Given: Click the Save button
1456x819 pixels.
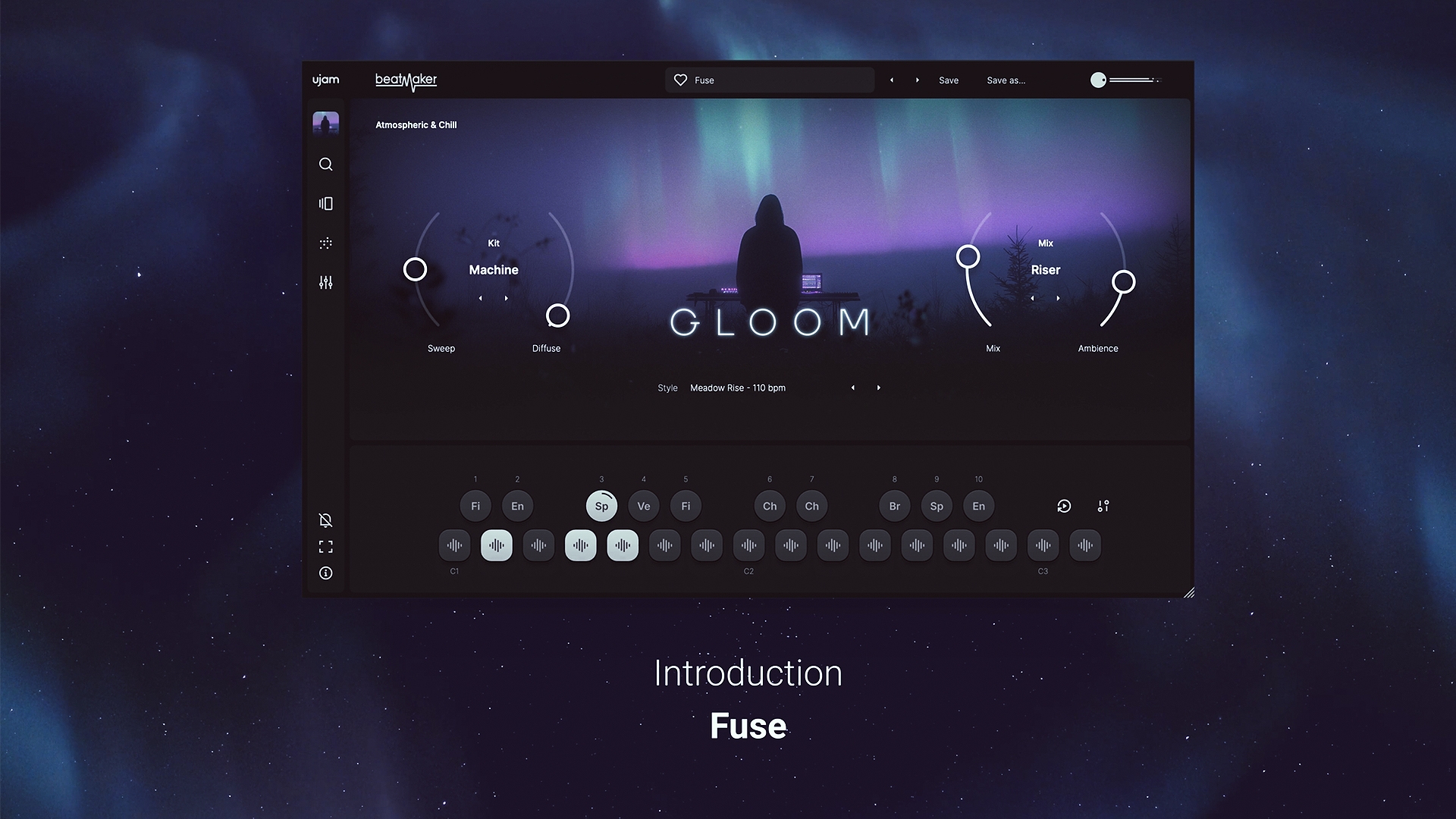Looking at the screenshot, I should 948,80.
